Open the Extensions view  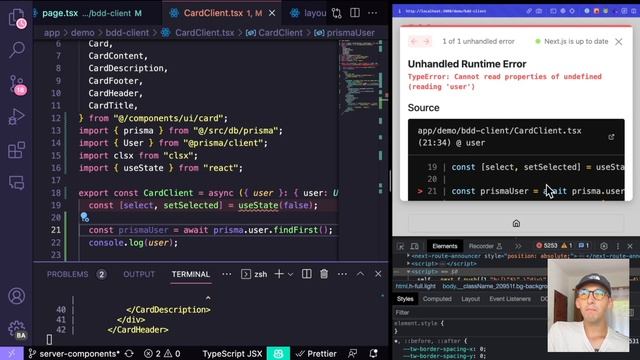[x=16, y=150]
